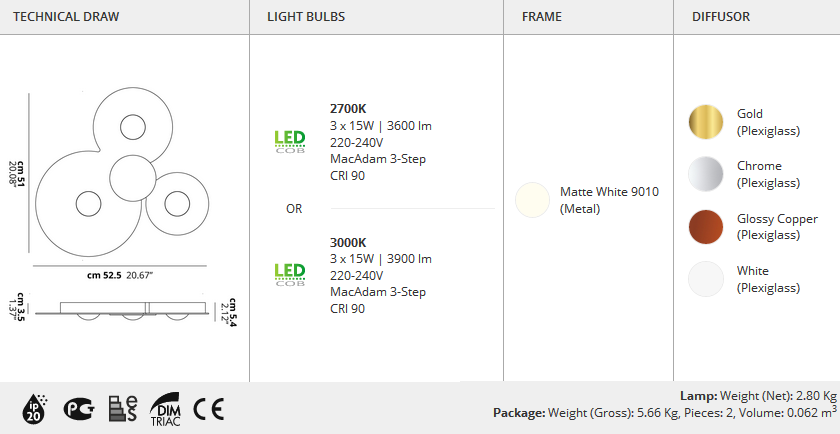Open the Technical Draw column header

(66, 17)
